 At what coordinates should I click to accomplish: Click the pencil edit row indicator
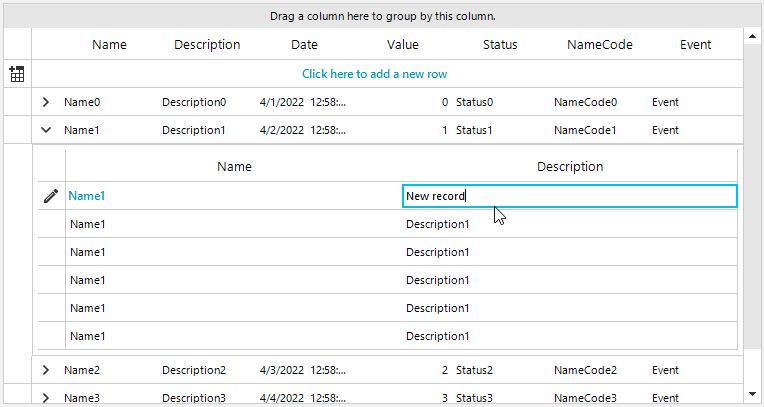click(51, 196)
